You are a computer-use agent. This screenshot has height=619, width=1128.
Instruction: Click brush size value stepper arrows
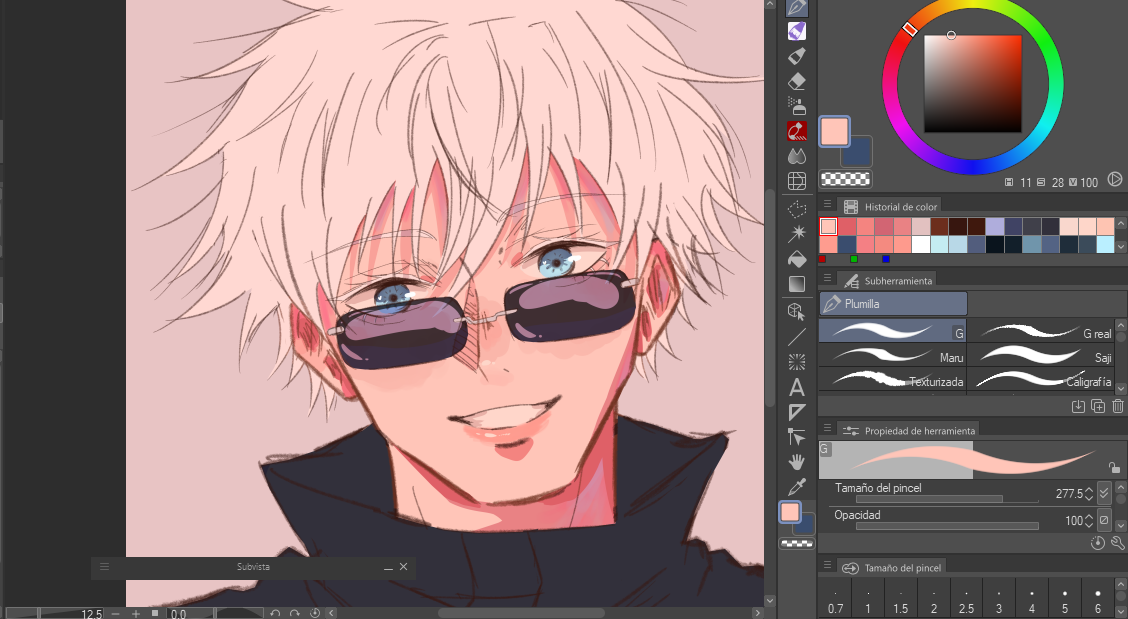point(1088,494)
